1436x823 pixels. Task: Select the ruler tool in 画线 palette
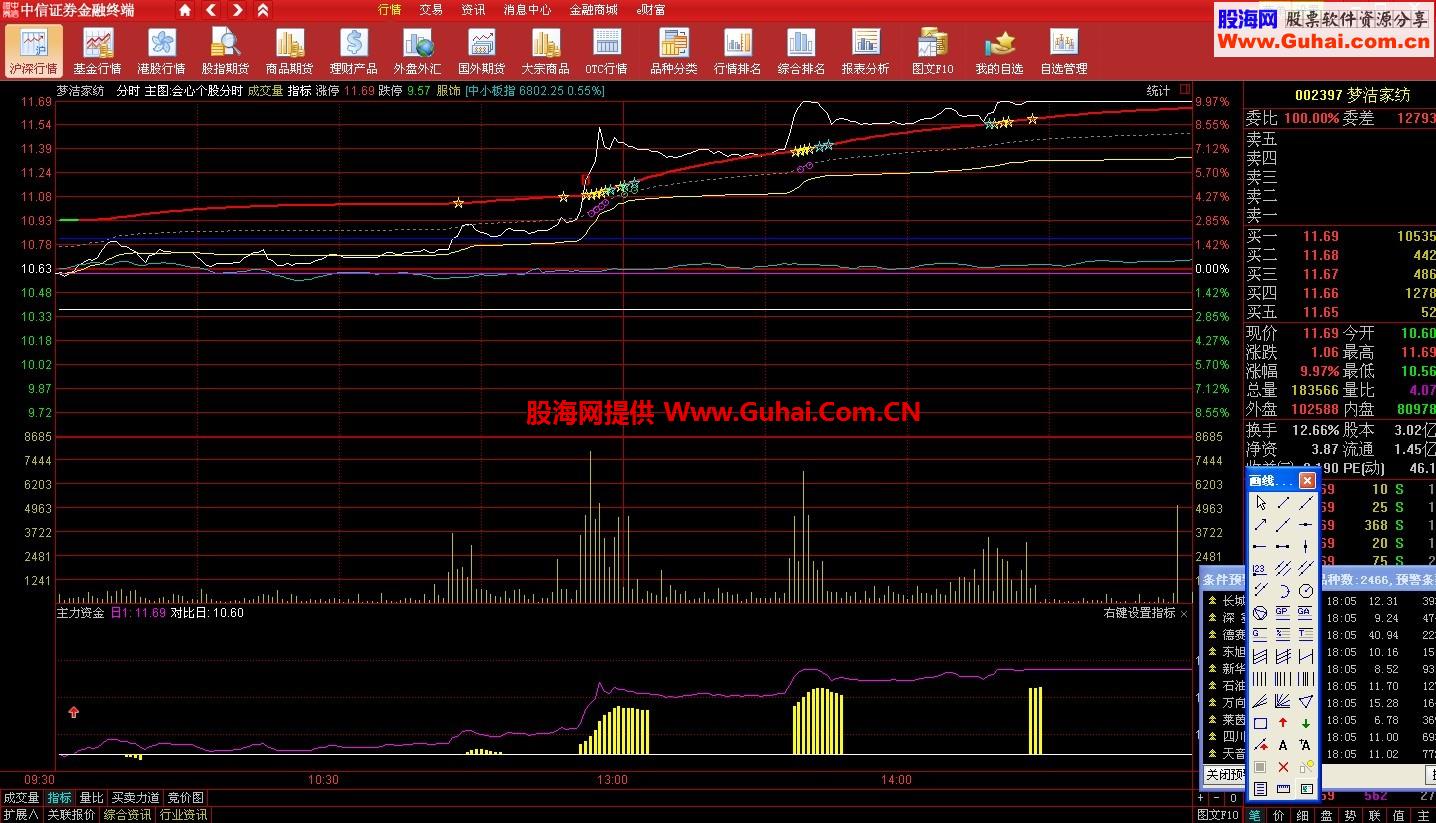coord(1283,789)
